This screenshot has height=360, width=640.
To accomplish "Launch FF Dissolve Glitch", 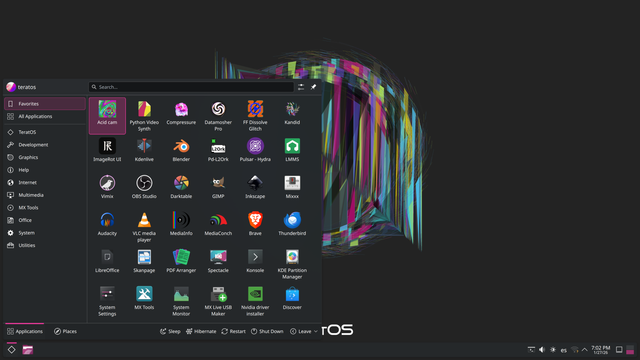I will 255,116.
